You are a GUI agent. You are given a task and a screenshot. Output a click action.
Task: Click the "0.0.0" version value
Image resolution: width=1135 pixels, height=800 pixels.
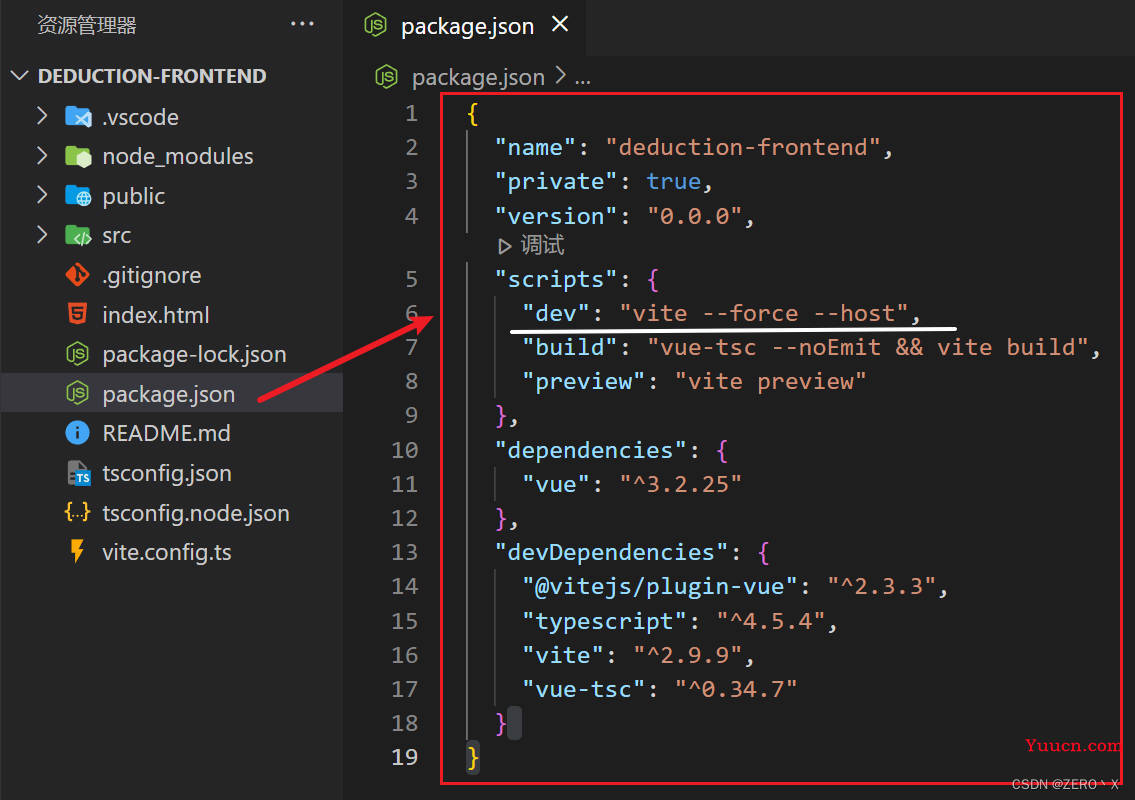694,216
